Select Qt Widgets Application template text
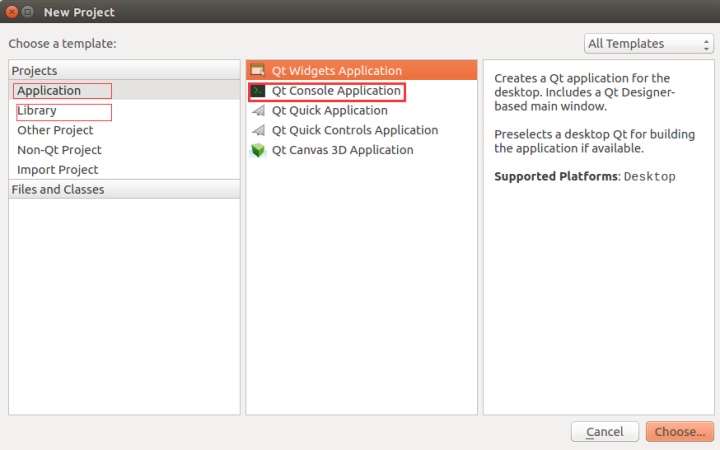The width and height of the screenshot is (720, 450). pos(337,71)
